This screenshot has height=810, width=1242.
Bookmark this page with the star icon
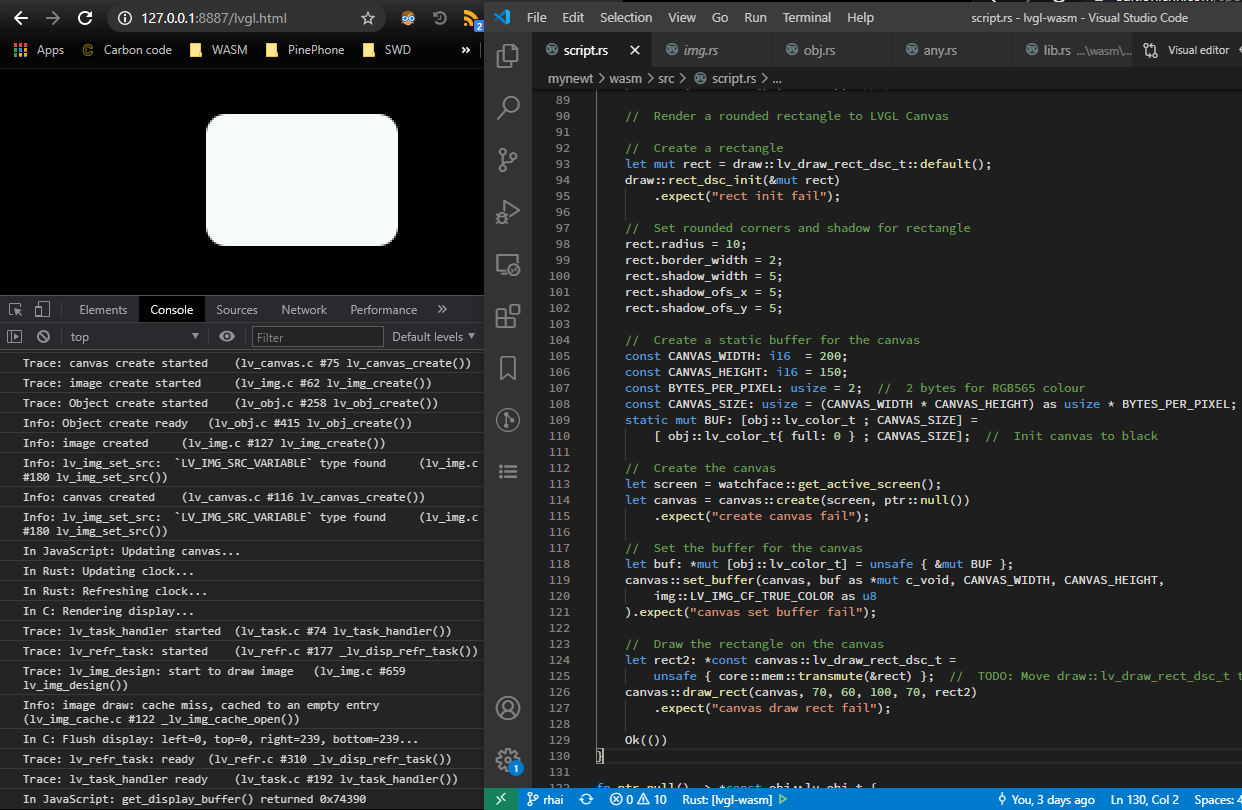tap(368, 18)
